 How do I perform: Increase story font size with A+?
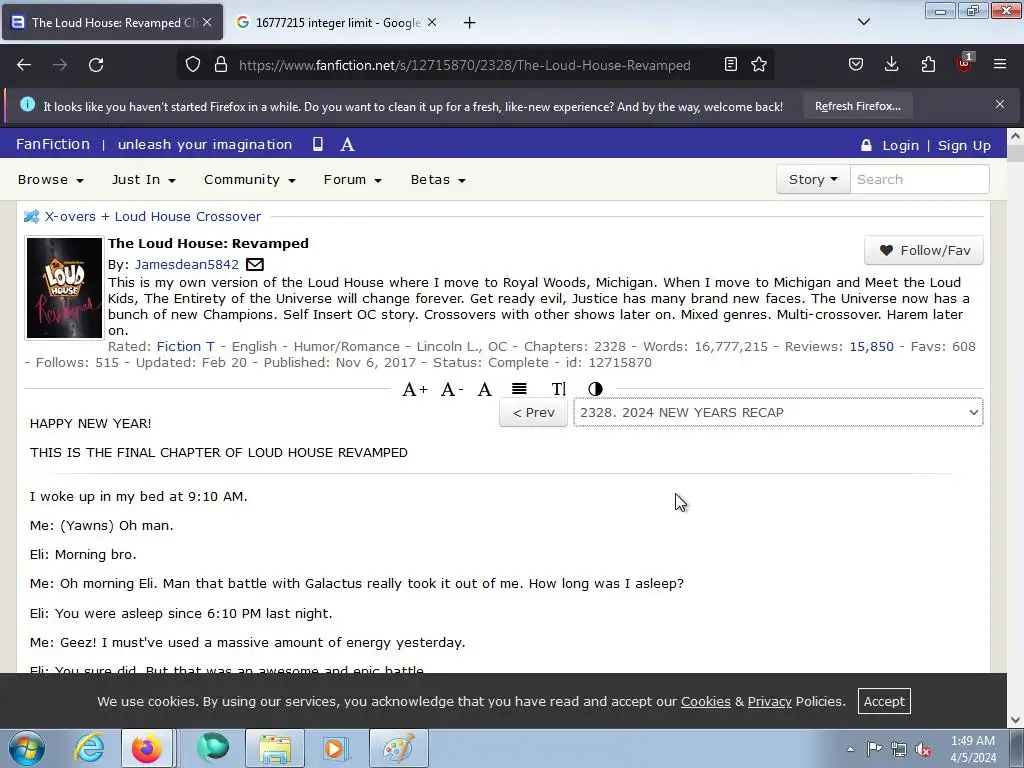[415, 390]
